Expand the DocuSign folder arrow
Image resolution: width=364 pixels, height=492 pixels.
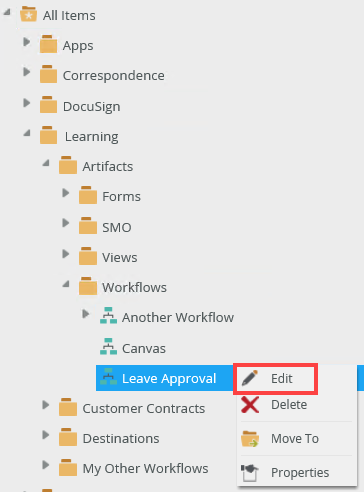point(27,103)
